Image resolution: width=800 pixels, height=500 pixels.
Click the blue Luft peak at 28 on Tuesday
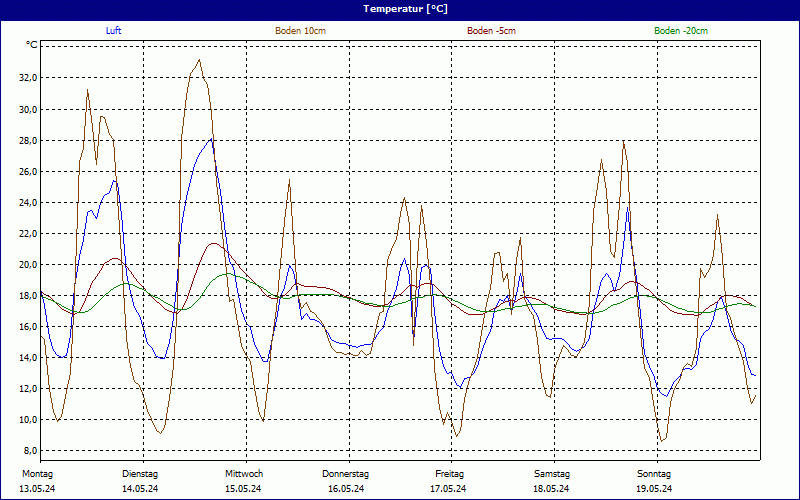click(211, 139)
